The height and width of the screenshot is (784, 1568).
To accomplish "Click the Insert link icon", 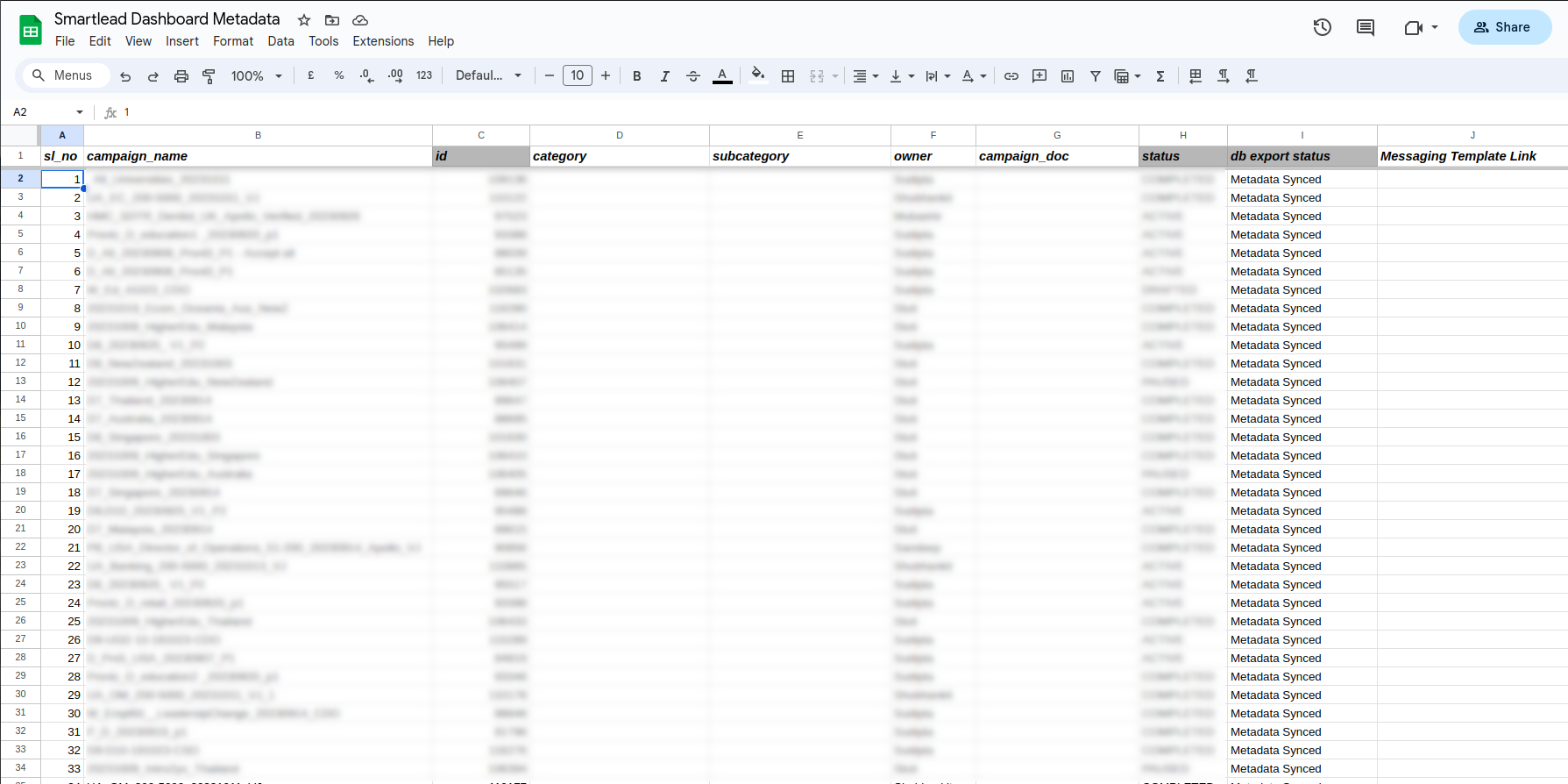I will [x=1011, y=76].
